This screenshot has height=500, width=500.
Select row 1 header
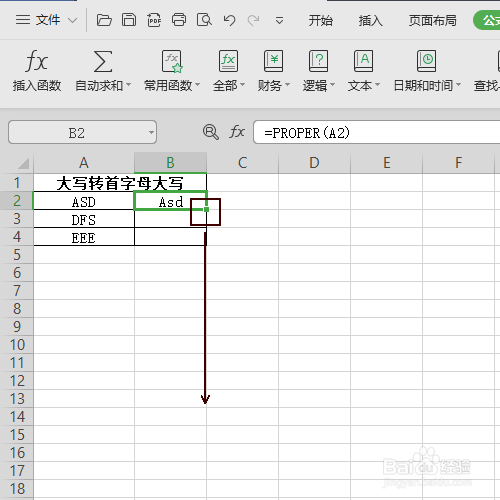point(17,183)
